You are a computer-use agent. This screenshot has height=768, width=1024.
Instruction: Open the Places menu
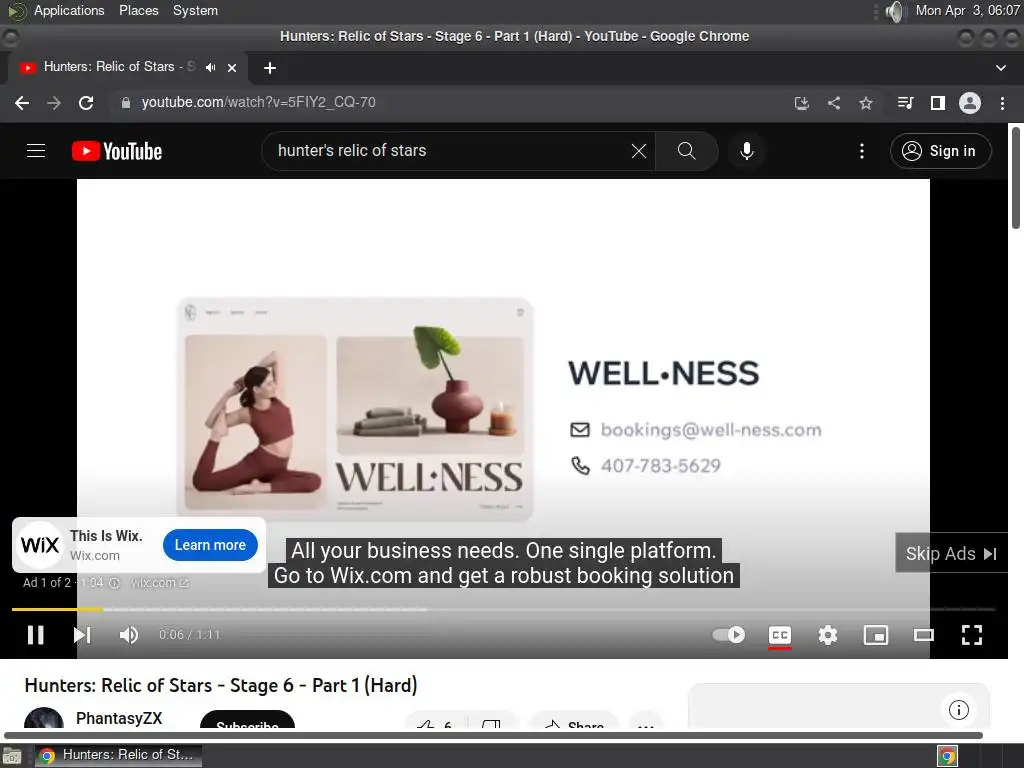(x=138, y=10)
